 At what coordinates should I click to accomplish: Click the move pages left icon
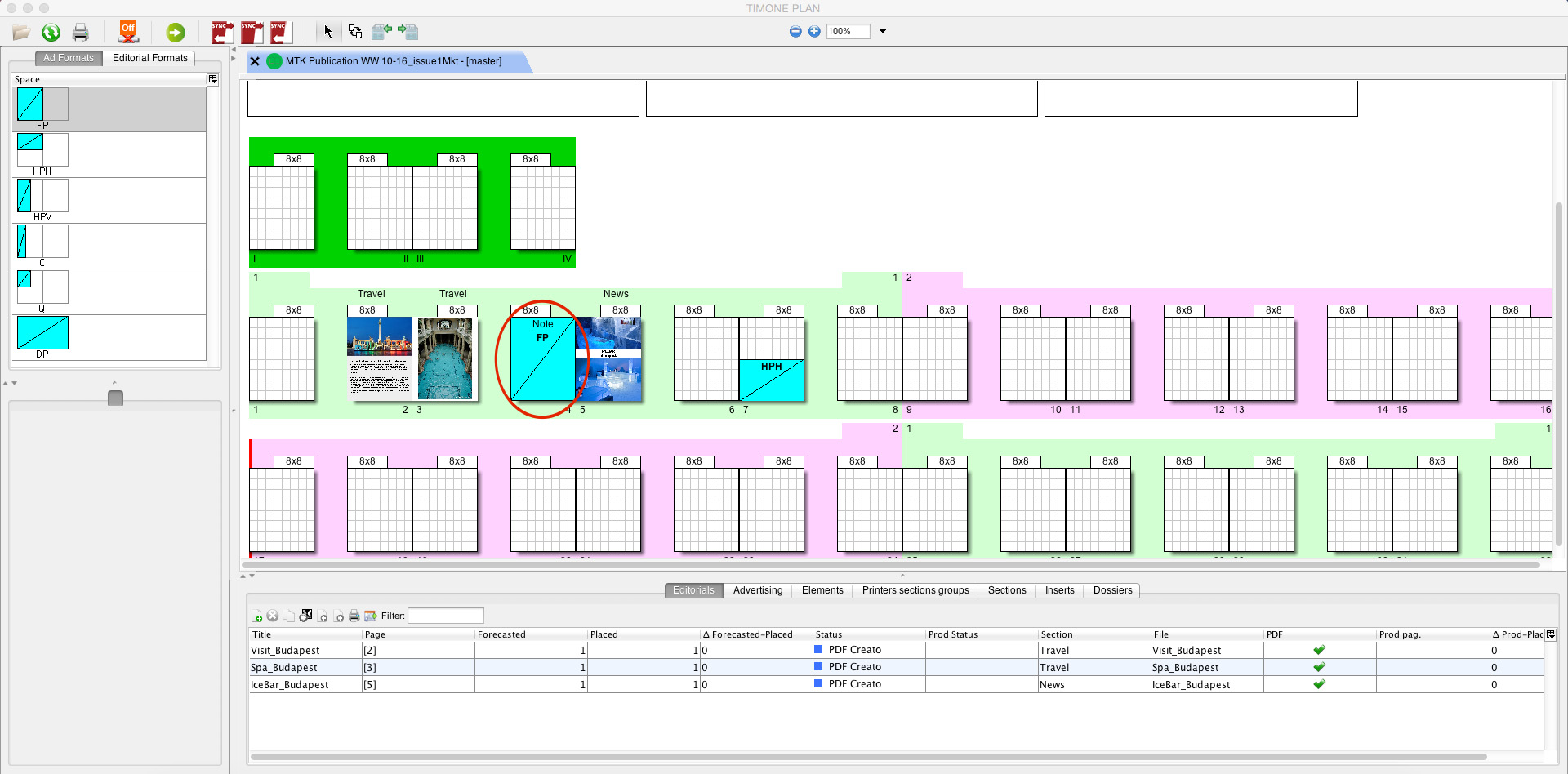point(381,32)
